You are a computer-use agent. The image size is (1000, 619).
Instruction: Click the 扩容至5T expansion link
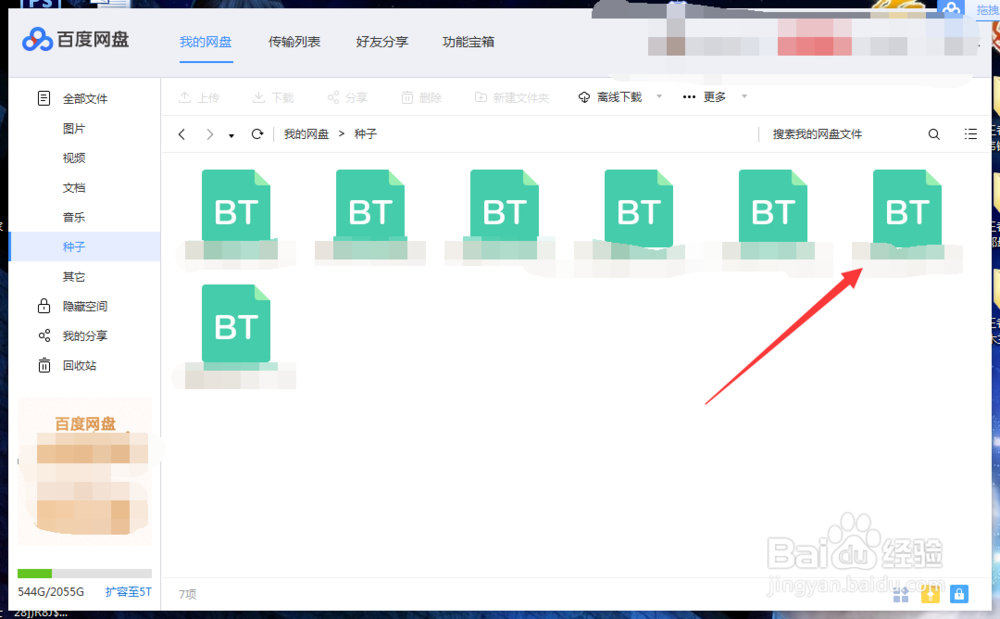point(128,592)
